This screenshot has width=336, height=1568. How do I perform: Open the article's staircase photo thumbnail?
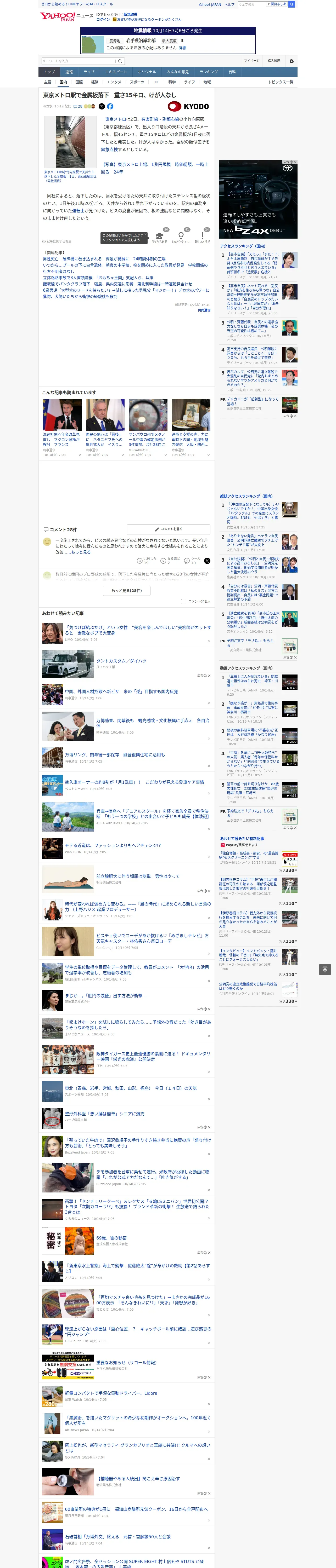(x=70, y=142)
